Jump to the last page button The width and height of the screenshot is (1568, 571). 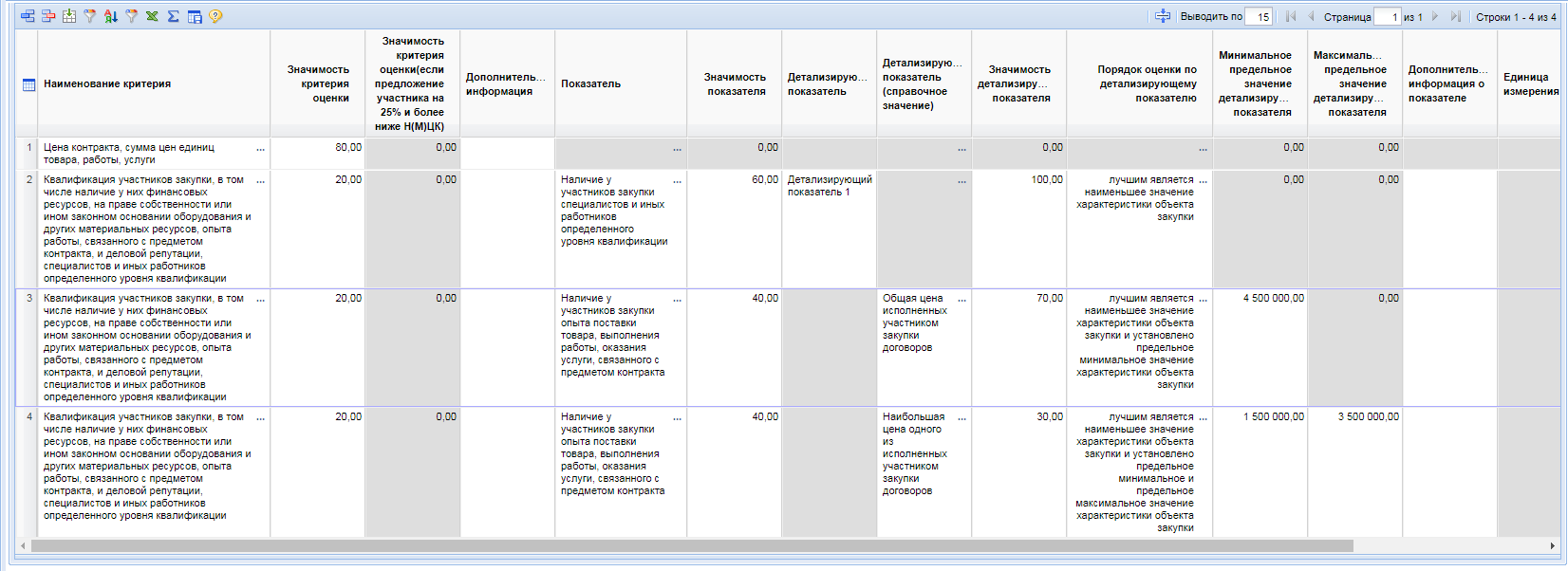[x=1455, y=16]
